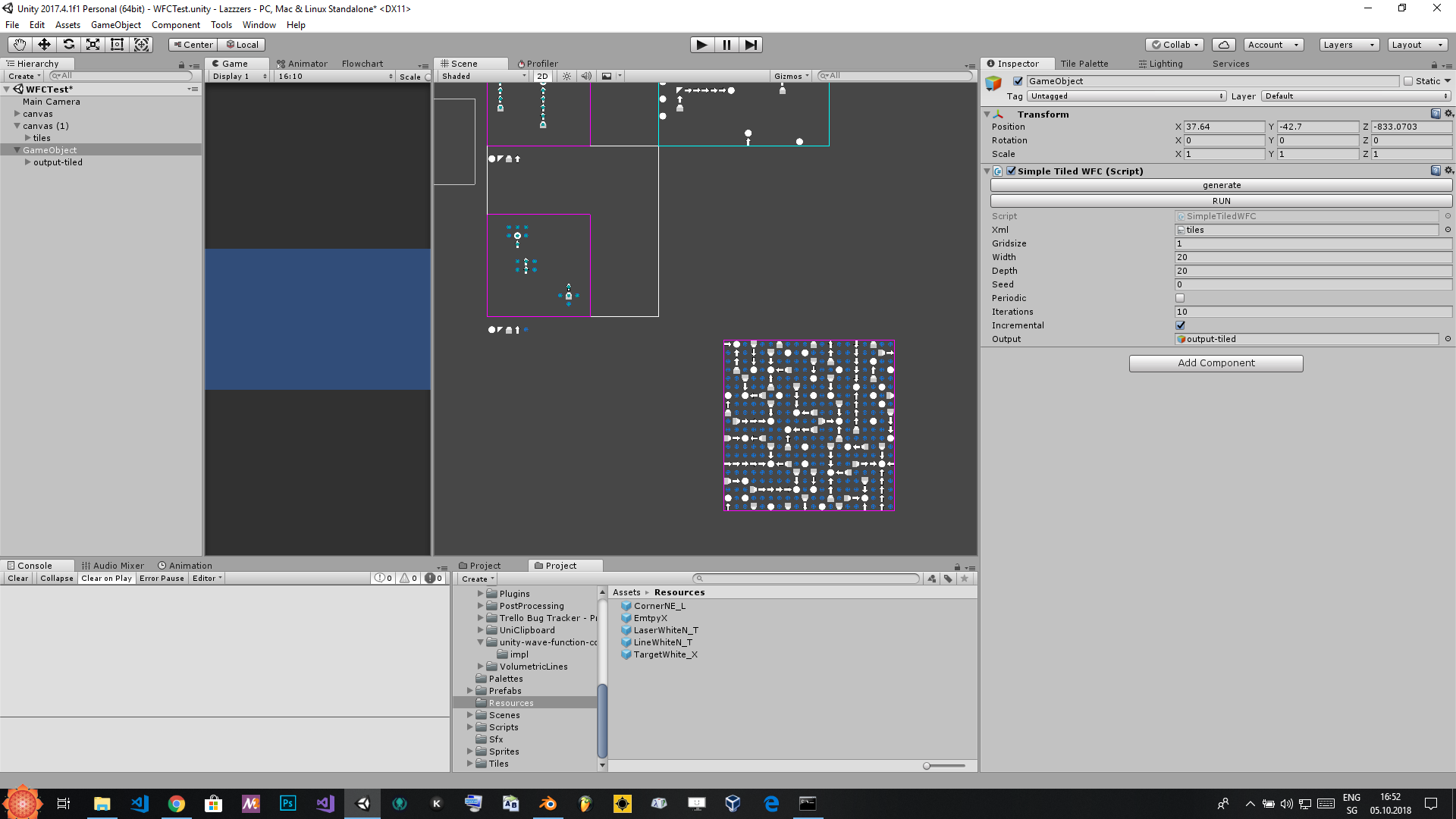Disable Simple Tiled WFC script checkbox
1456x819 pixels.
pyautogui.click(x=1011, y=171)
